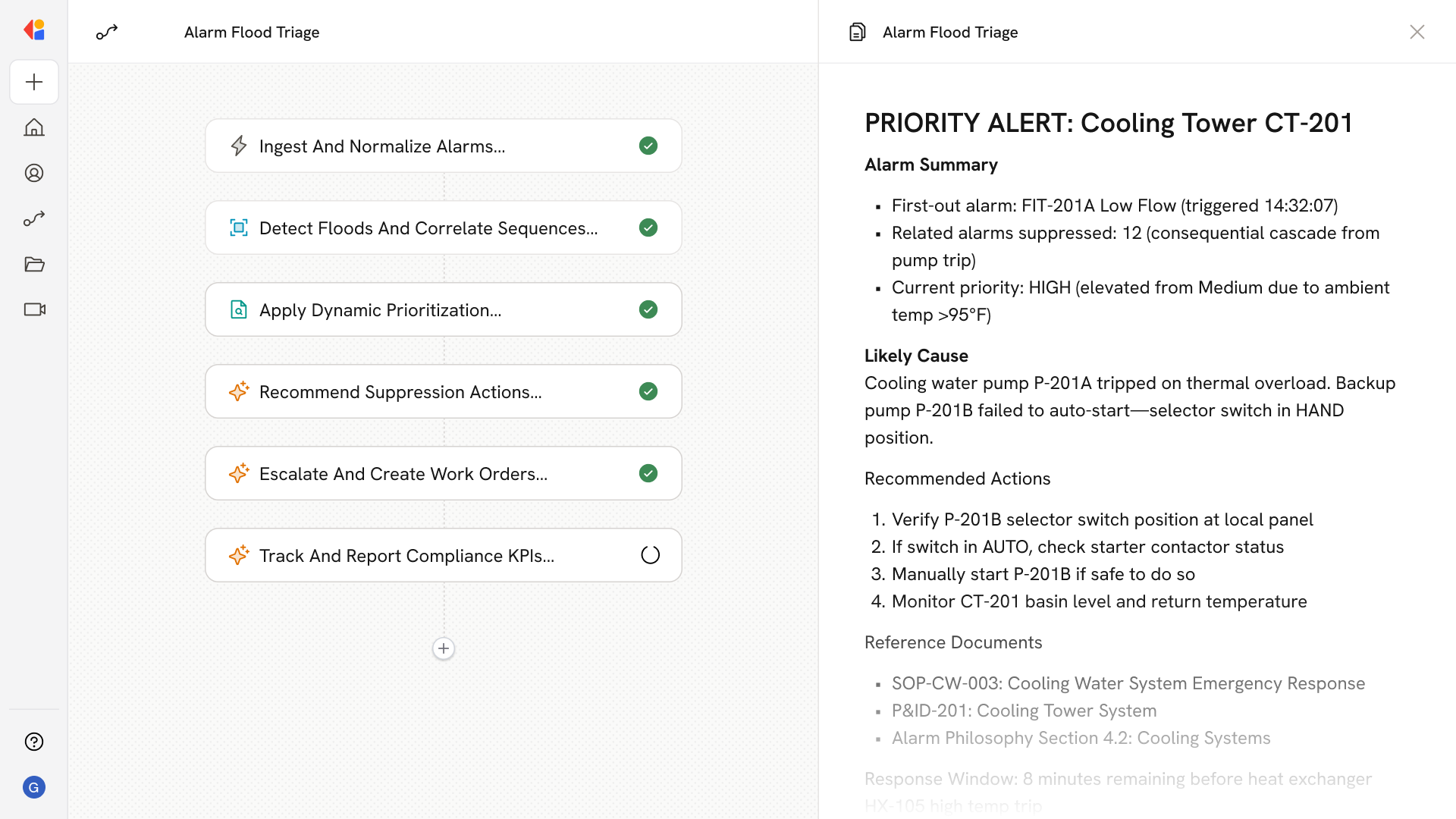This screenshot has height=819, width=1456.
Task: Click the Alarm Flood Triage workflow title
Action: point(252,32)
